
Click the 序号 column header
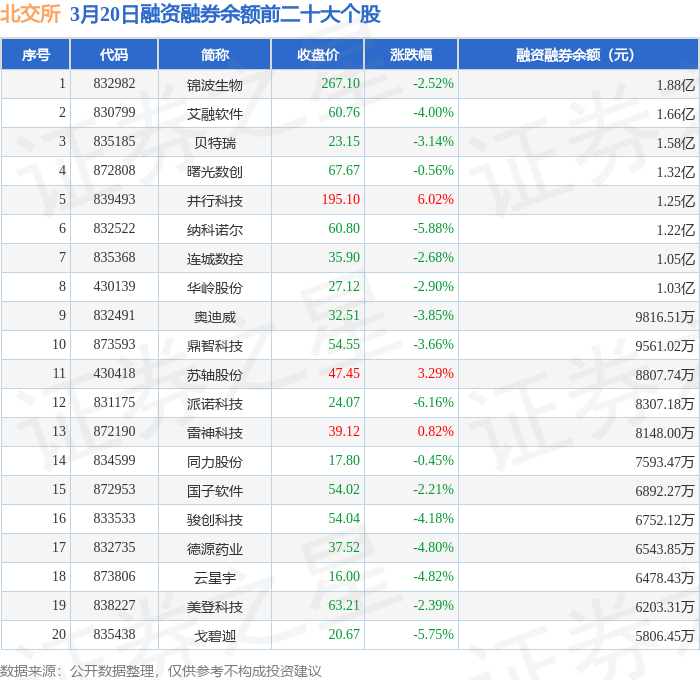coord(36,54)
